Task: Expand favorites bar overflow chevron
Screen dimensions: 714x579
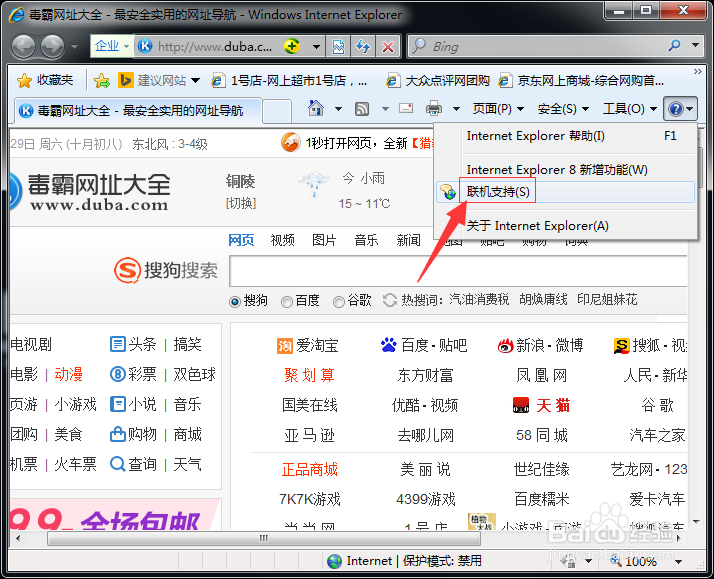Action: coord(698,71)
